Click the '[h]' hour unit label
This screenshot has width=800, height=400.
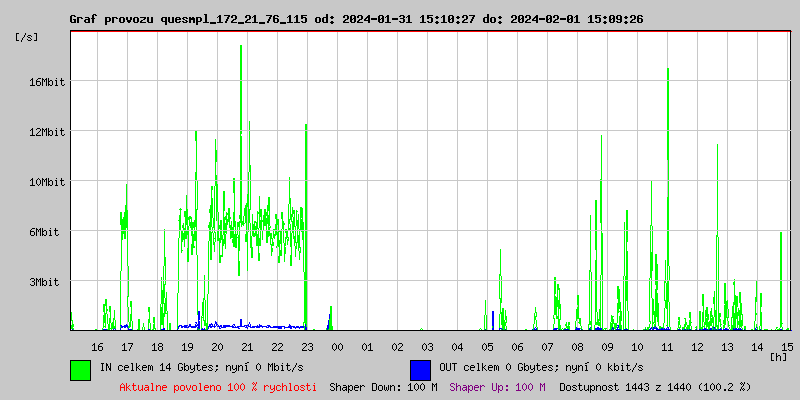click(x=779, y=356)
